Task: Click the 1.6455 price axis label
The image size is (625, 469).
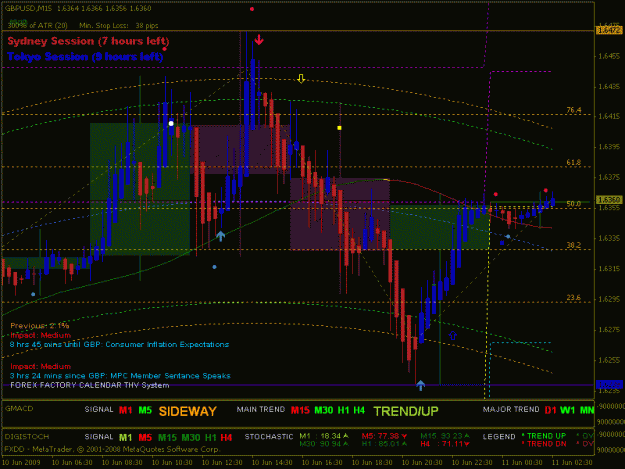Action: tap(609, 56)
